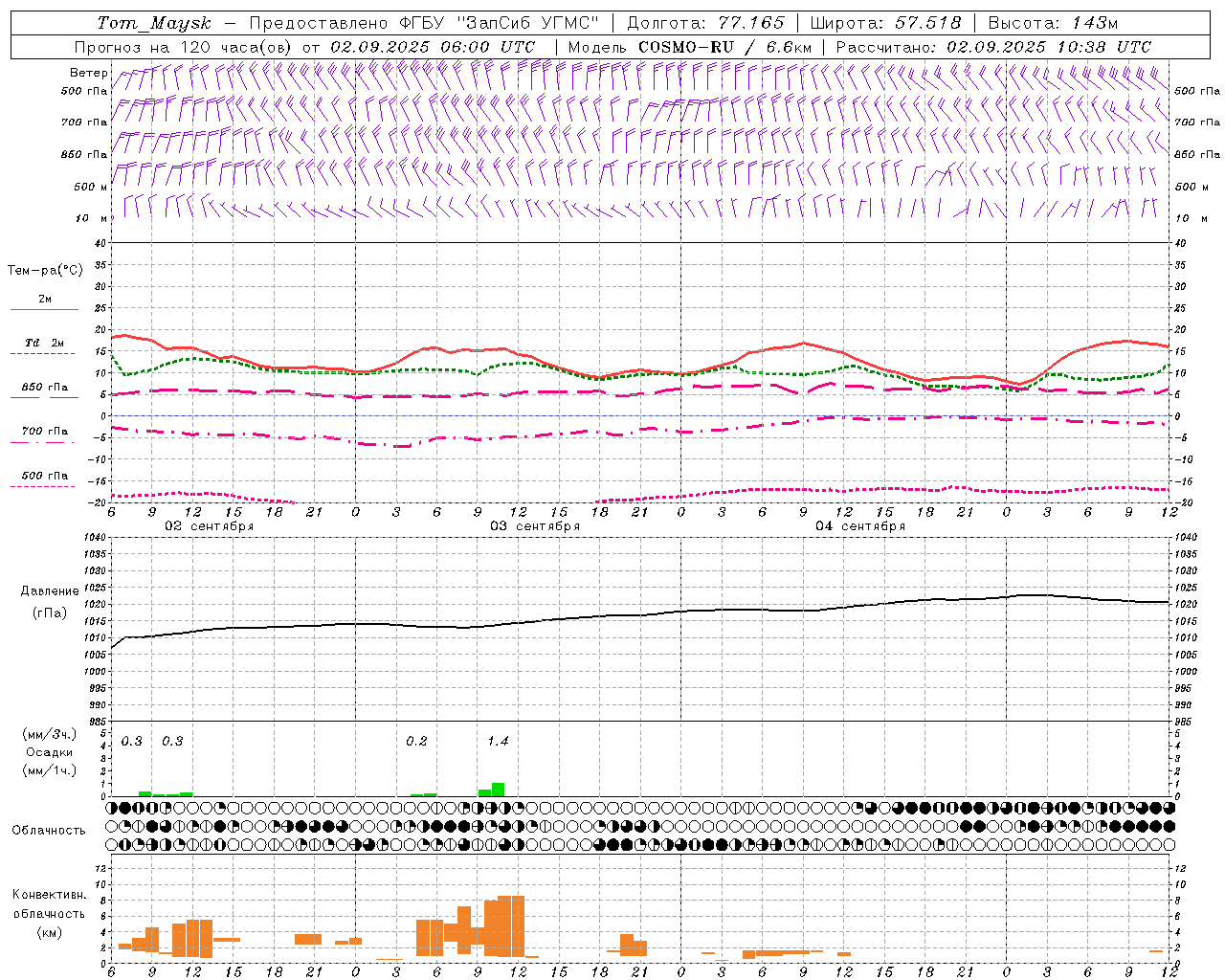This screenshot has height=980, width=1225.
Task: Click the (мм/1ч.) precipitation unit label
Action: pyautogui.click(x=50, y=770)
